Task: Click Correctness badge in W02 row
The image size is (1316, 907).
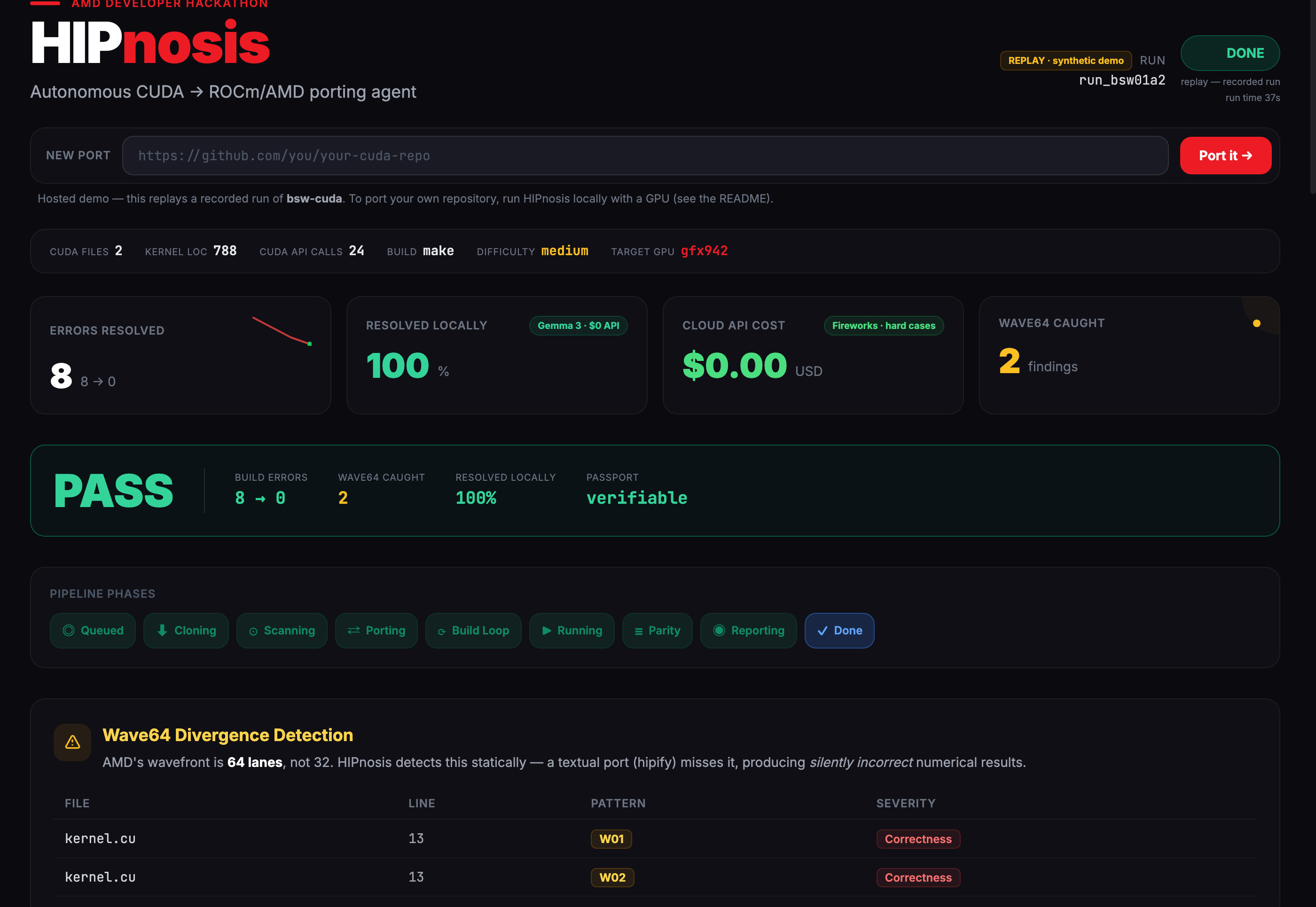Action: click(x=918, y=877)
